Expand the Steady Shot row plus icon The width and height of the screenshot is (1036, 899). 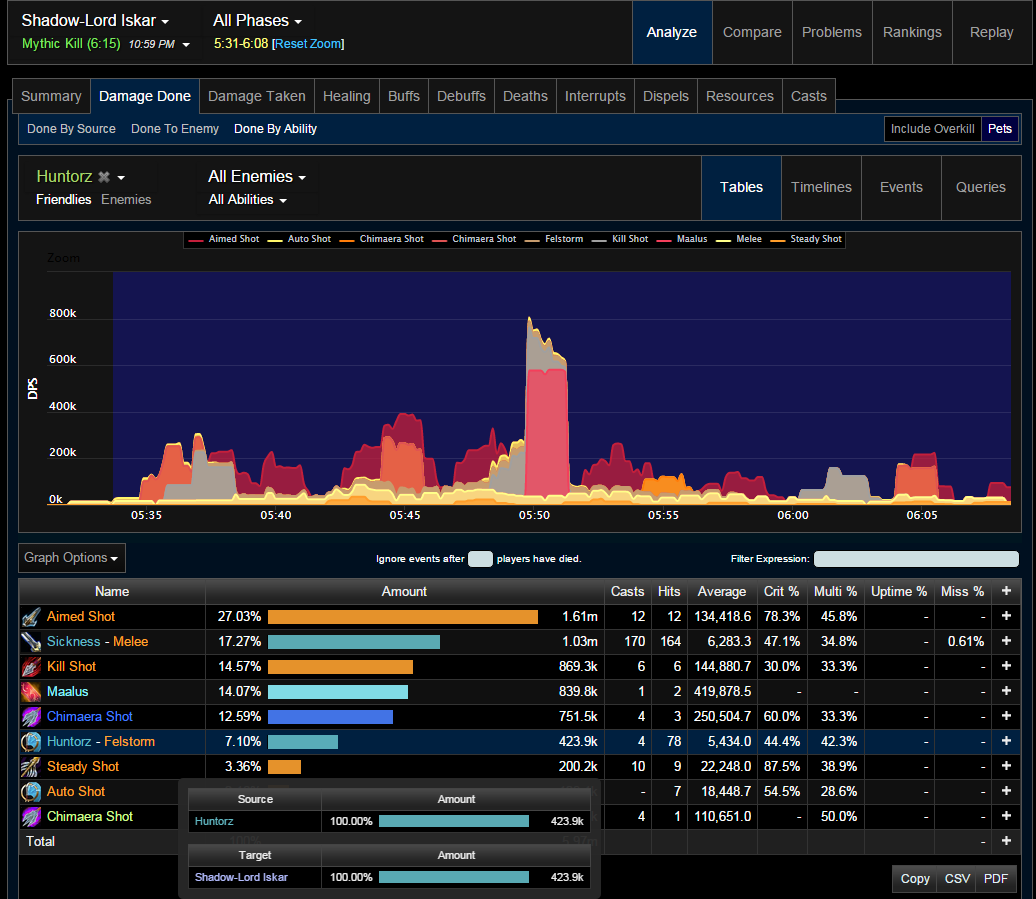[x=1006, y=766]
